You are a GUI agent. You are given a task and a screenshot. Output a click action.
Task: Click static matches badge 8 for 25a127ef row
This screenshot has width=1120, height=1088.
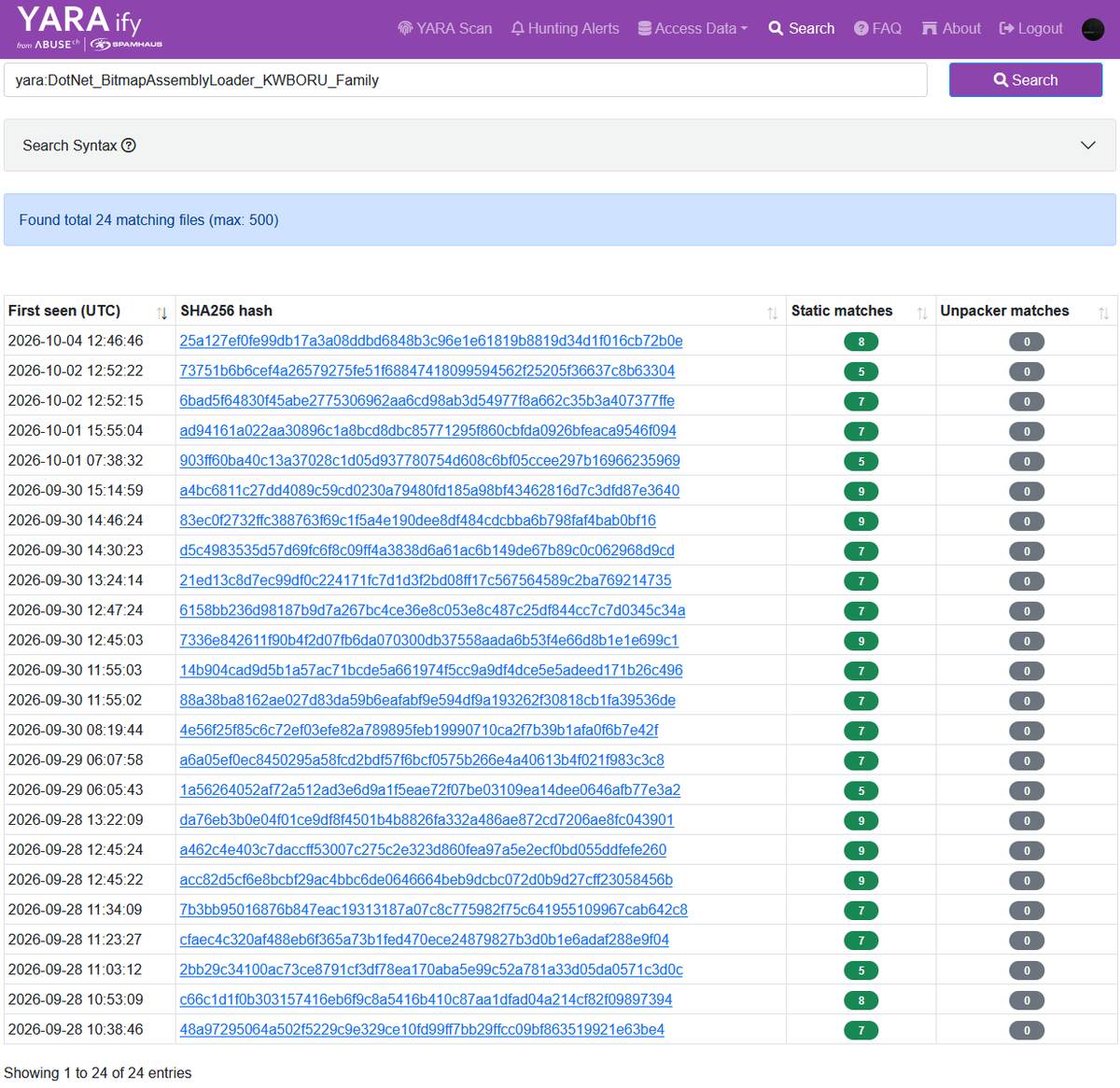[861, 342]
